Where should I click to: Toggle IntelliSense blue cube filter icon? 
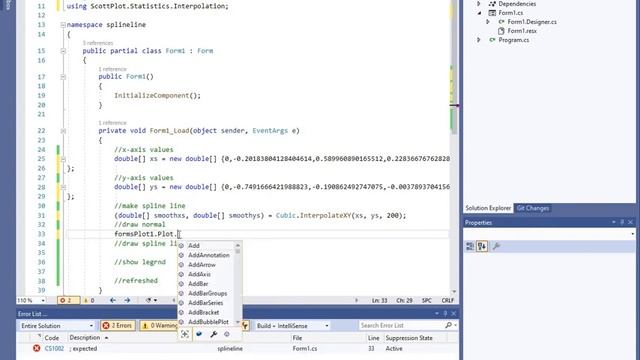(199, 334)
